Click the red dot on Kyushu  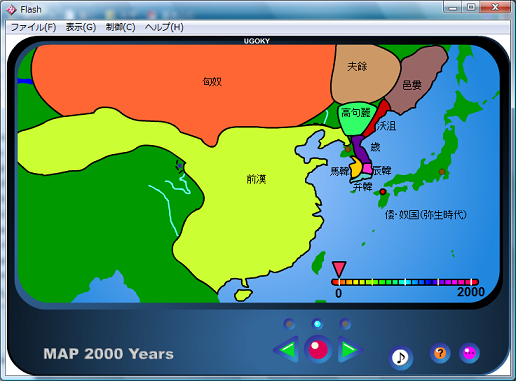point(383,192)
